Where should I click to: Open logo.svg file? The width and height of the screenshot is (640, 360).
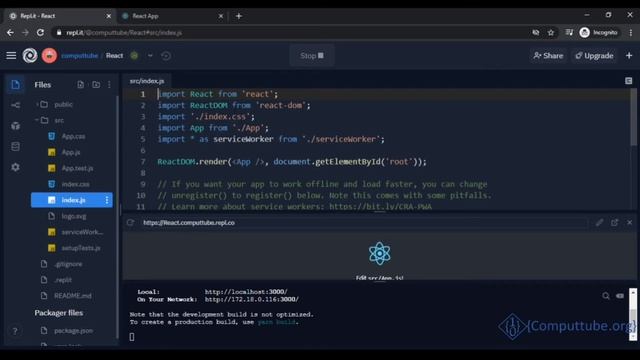click(x=73, y=216)
